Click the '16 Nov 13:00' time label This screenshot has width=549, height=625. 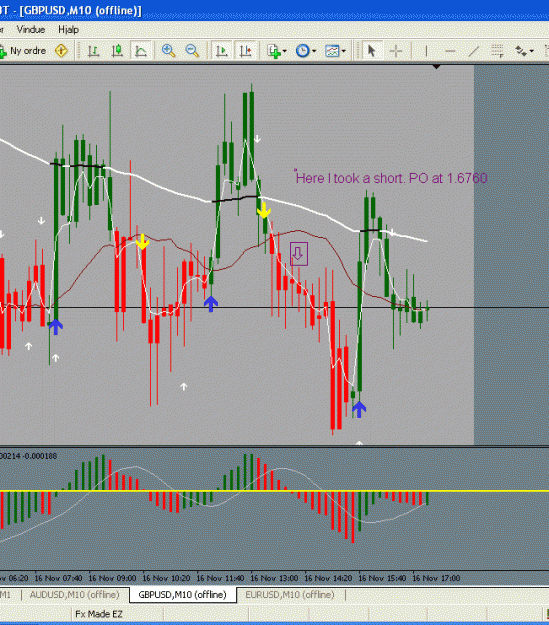[x=274, y=578]
